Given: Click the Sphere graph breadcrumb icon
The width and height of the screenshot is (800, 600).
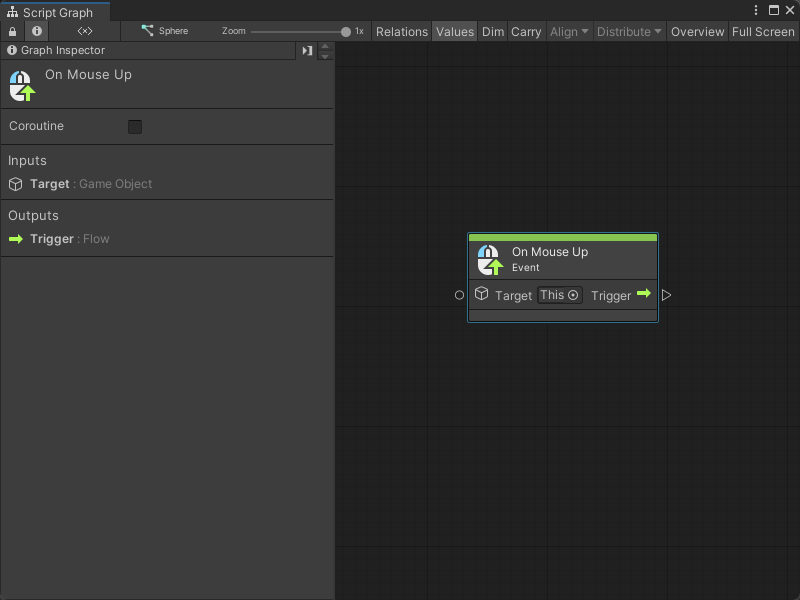Looking at the screenshot, I should [147, 31].
